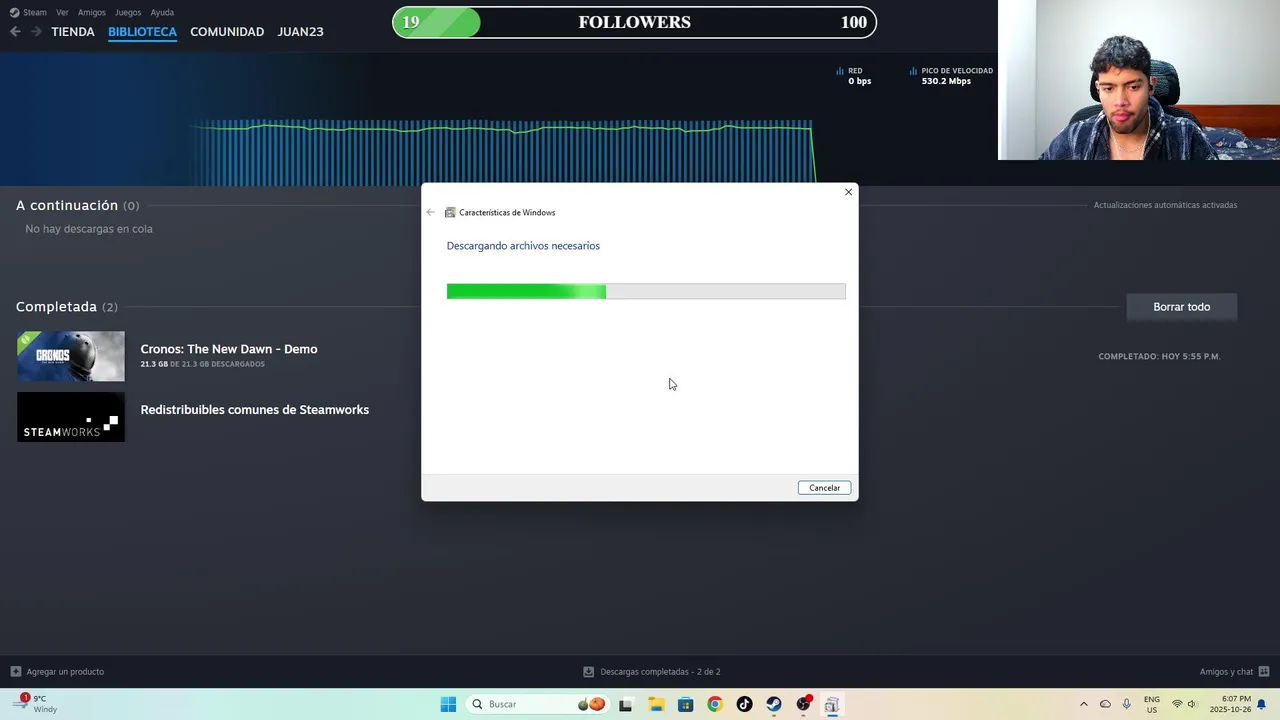The image size is (1280, 720).
Task: Open the COMUNIDAD tab
Action: 227,32
